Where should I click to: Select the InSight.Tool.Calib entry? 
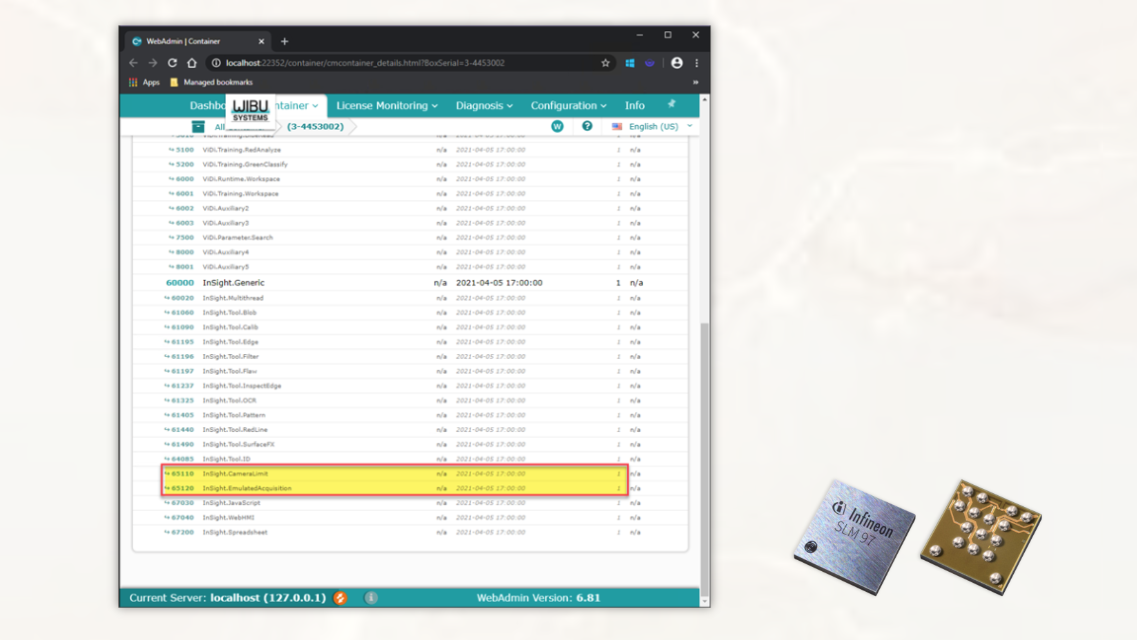231,327
